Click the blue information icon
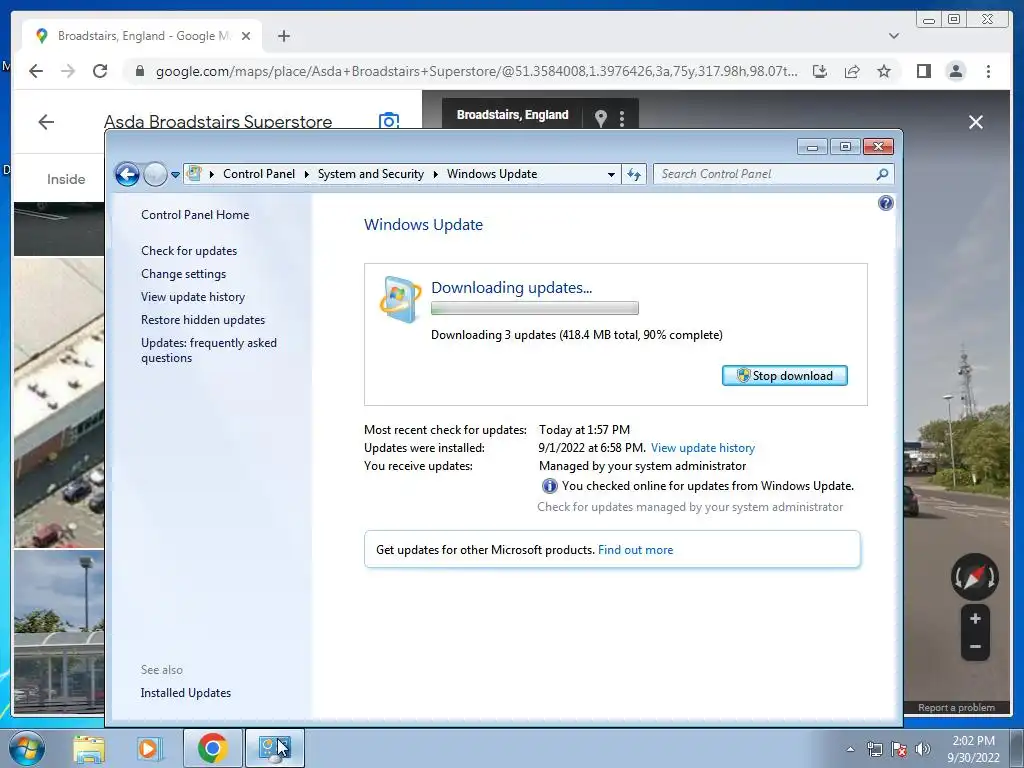Image resolution: width=1024 pixels, height=768 pixels. coord(549,486)
